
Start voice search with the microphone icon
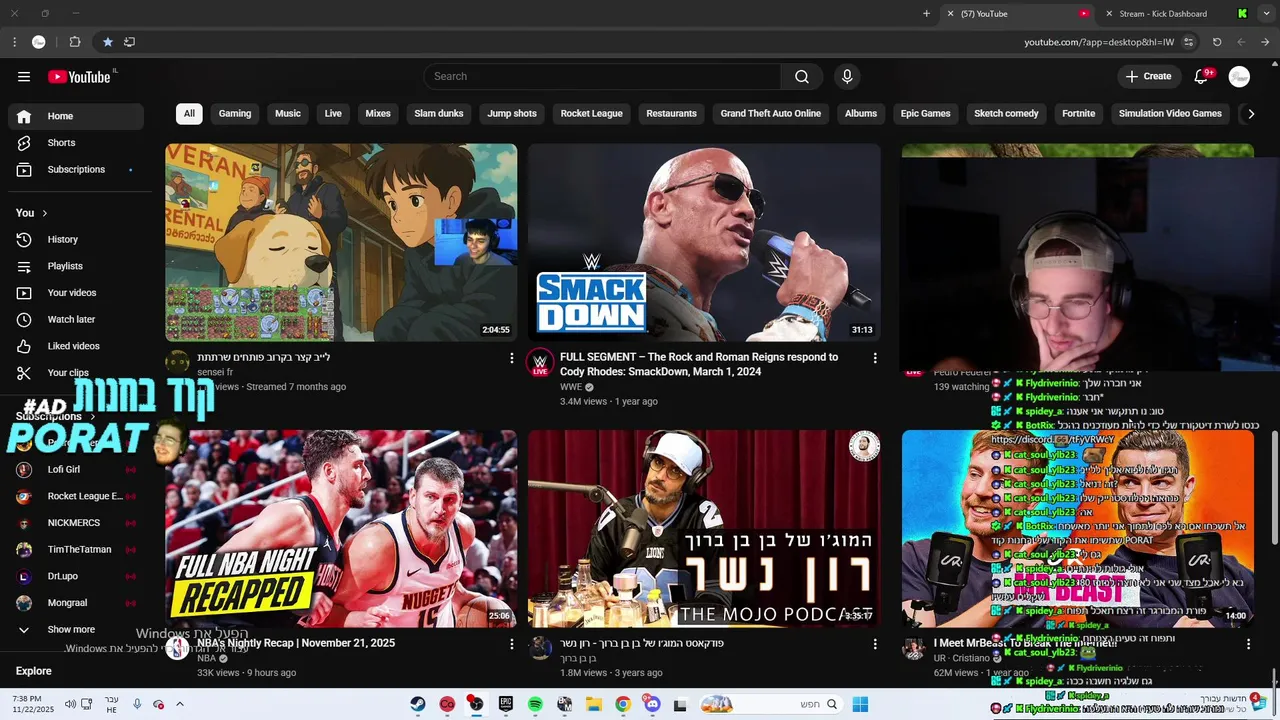coord(847,77)
